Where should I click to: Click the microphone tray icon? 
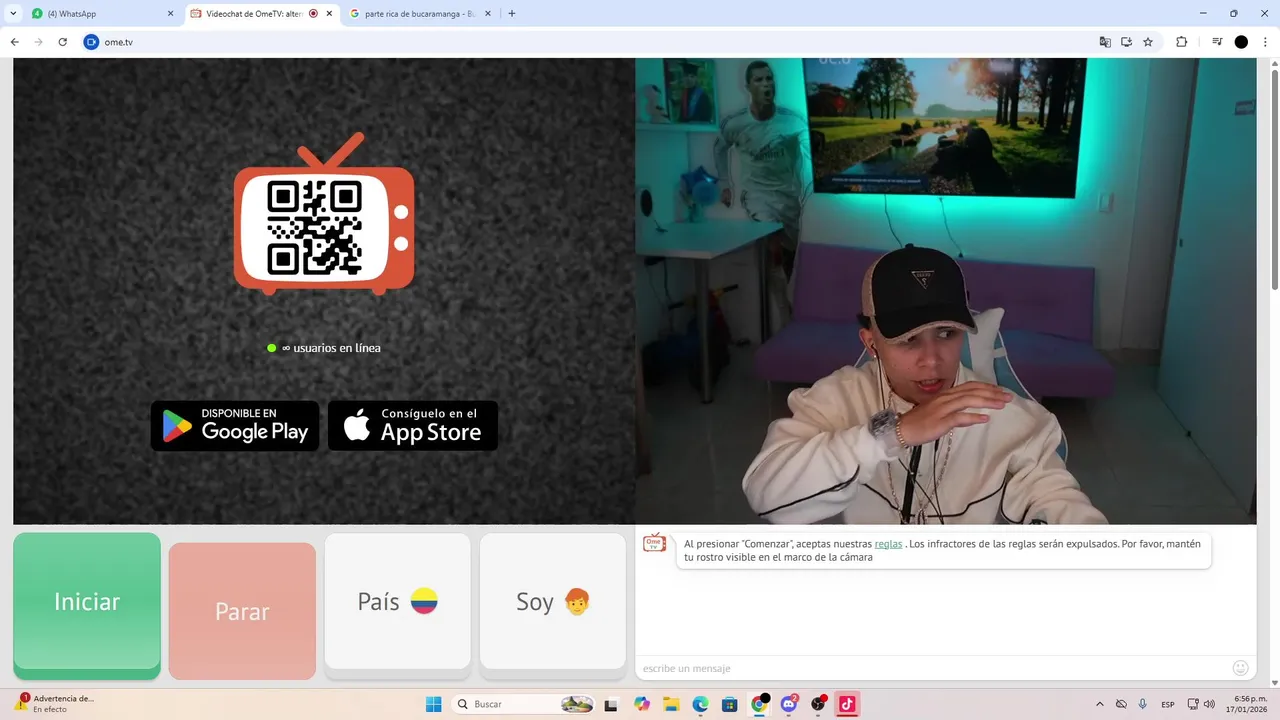[1143, 704]
